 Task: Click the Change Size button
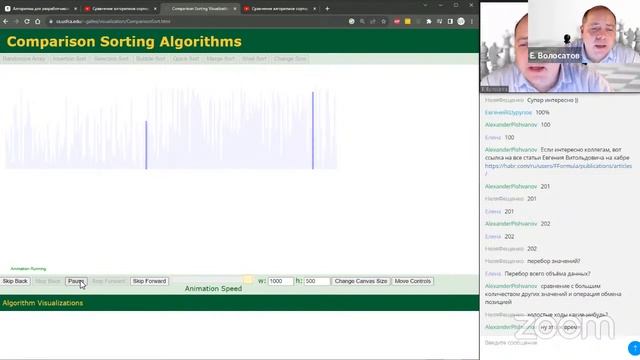coord(290,59)
